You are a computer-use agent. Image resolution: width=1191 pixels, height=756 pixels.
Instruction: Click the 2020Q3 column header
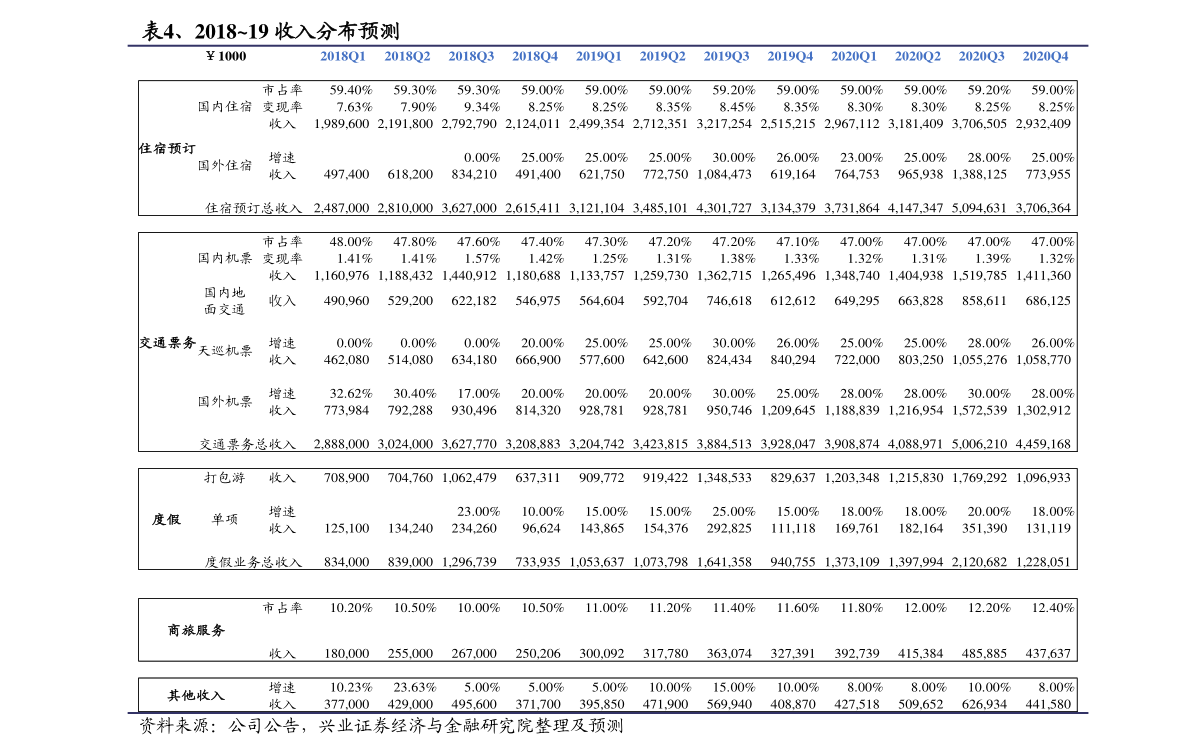[981, 57]
